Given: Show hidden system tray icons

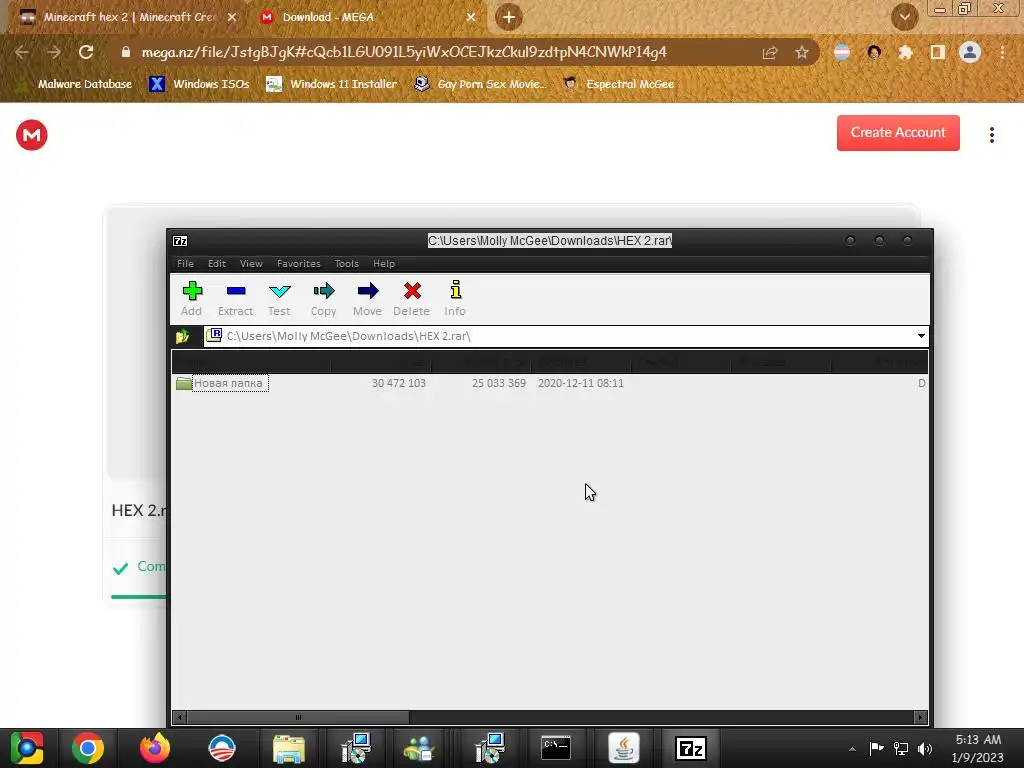Looking at the screenshot, I should [852, 749].
